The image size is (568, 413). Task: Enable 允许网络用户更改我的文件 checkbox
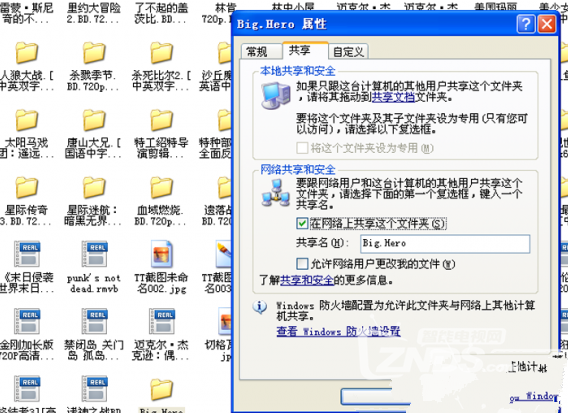tap(302, 264)
